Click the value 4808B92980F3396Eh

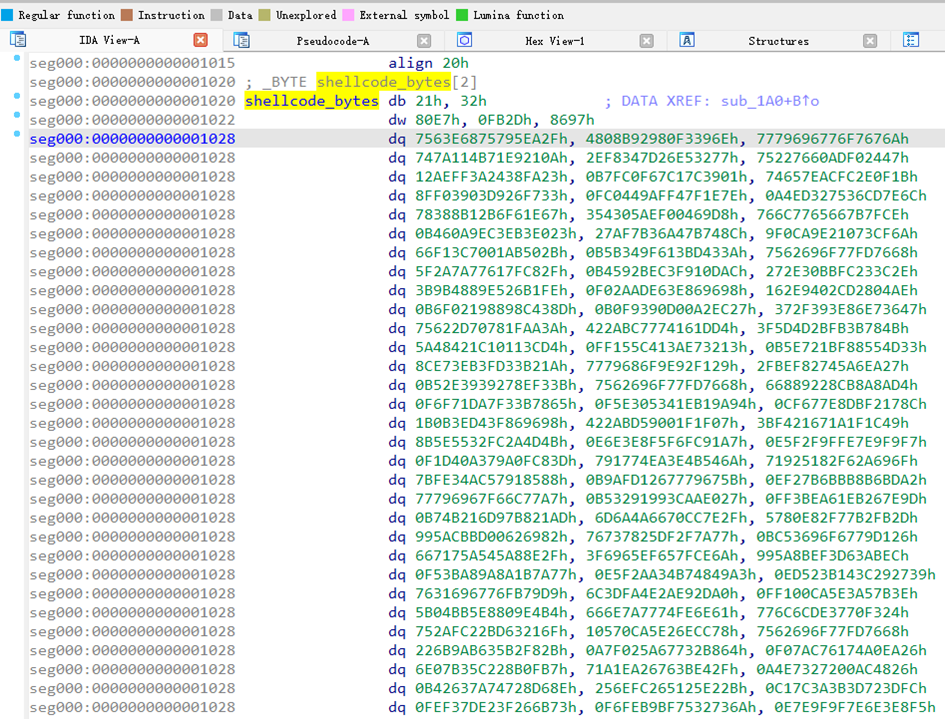point(662,139)
